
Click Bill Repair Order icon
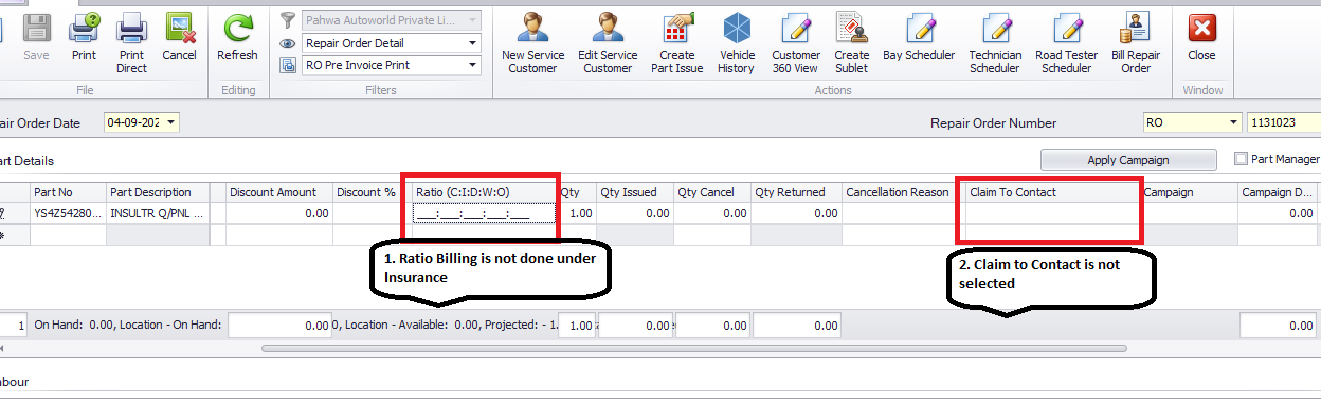coord(1136,43)
